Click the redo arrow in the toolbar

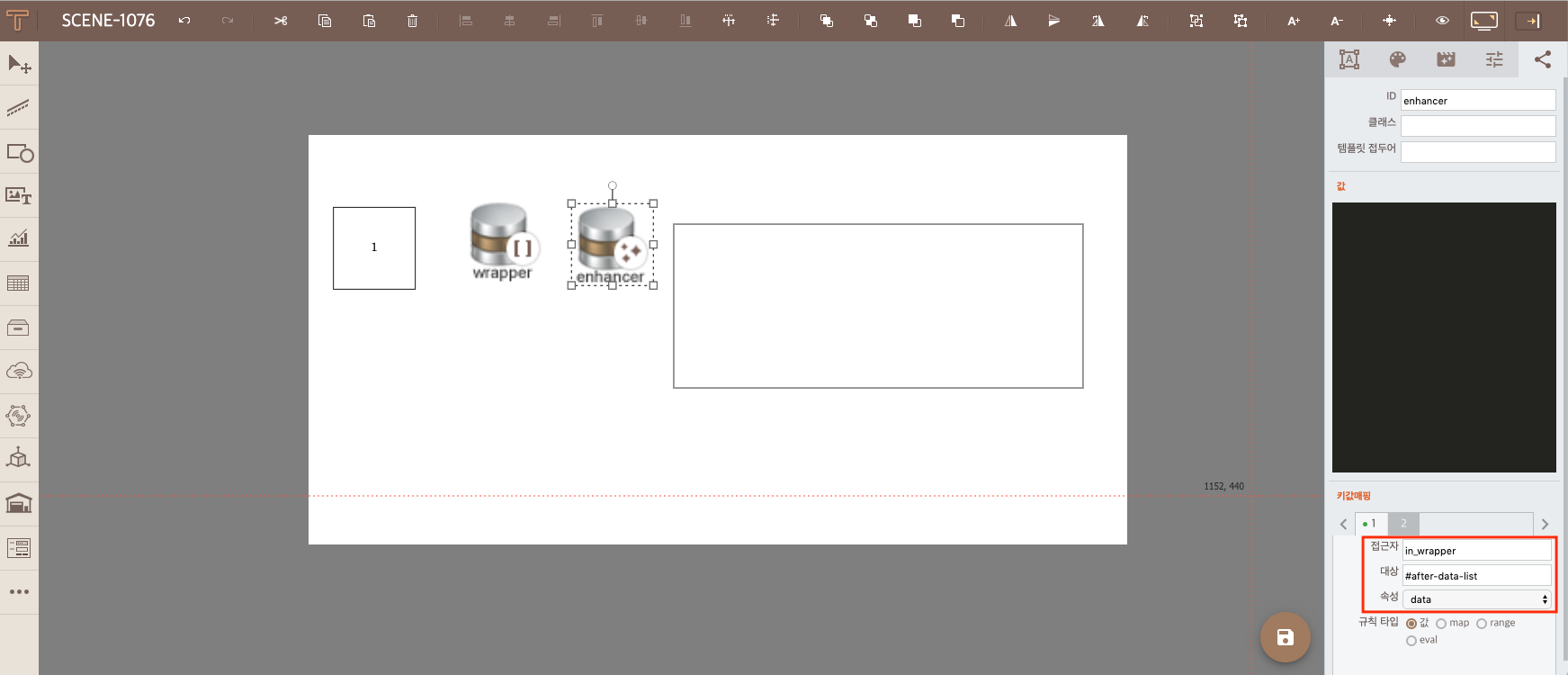228,21
